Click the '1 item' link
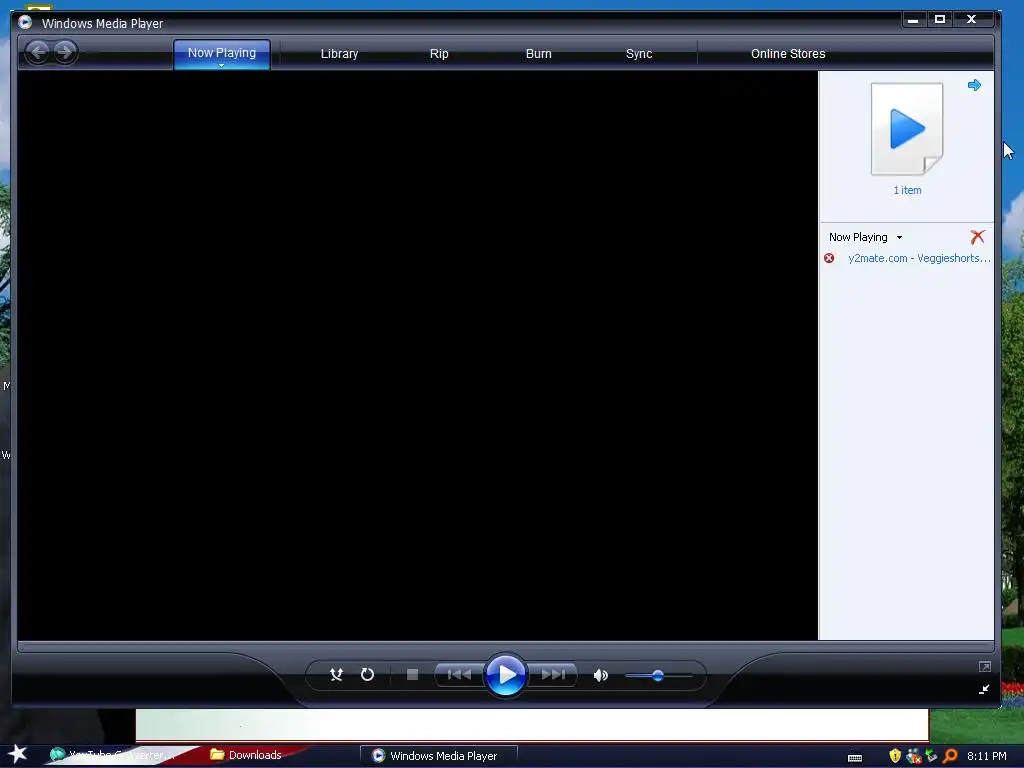The height and width of the screenshot is (768, 1024). coord(907,190)
